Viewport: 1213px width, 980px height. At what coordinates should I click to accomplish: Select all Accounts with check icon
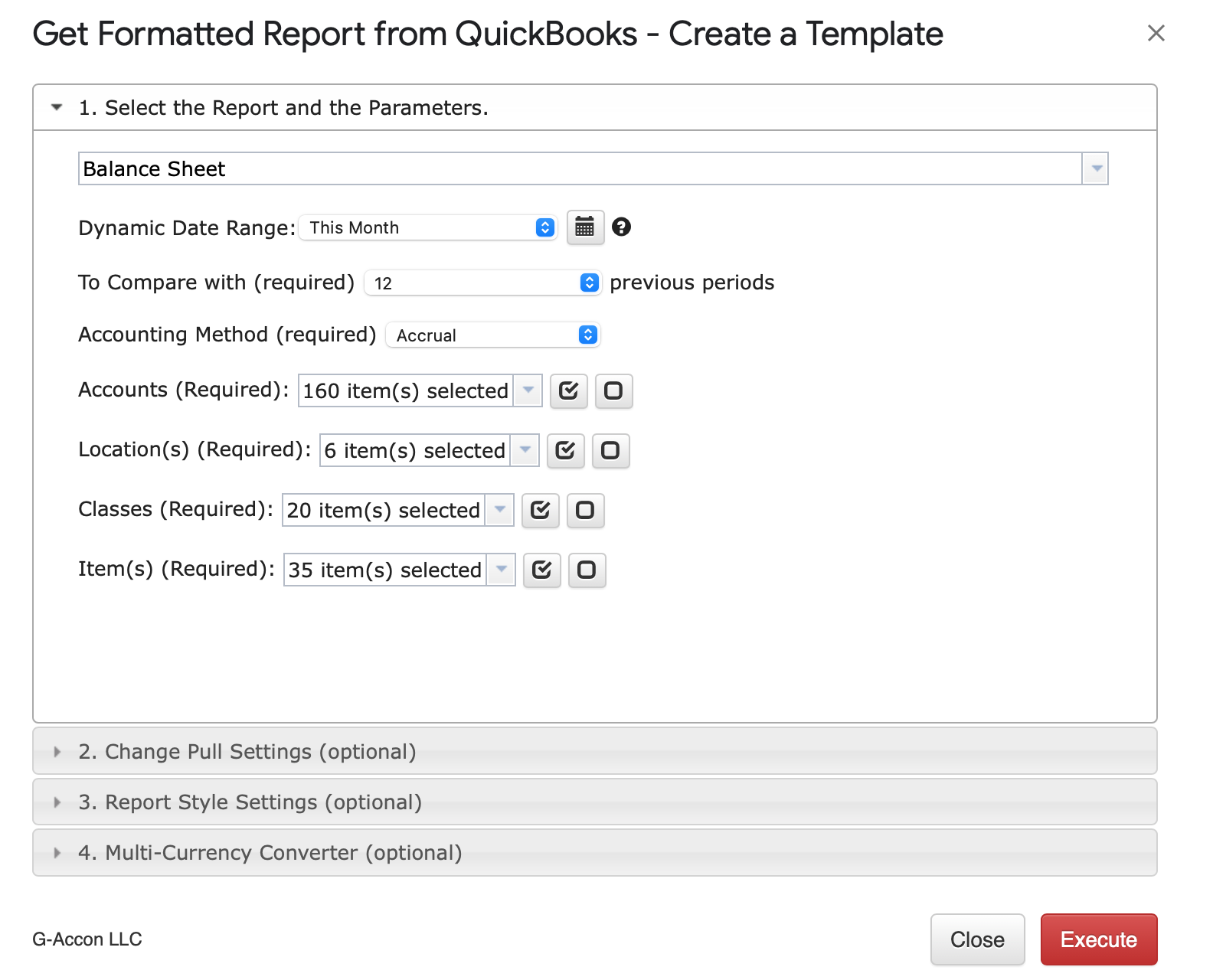point(568,391)
